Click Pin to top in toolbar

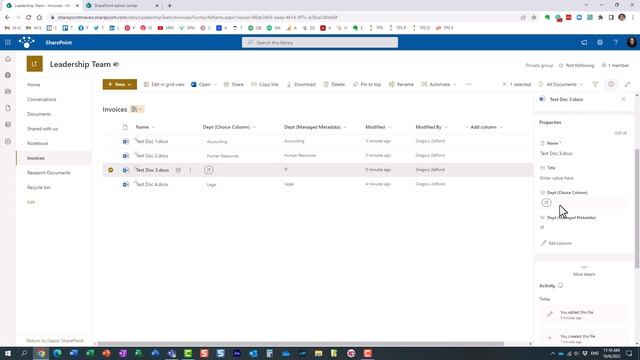click(x=367, y=84)
